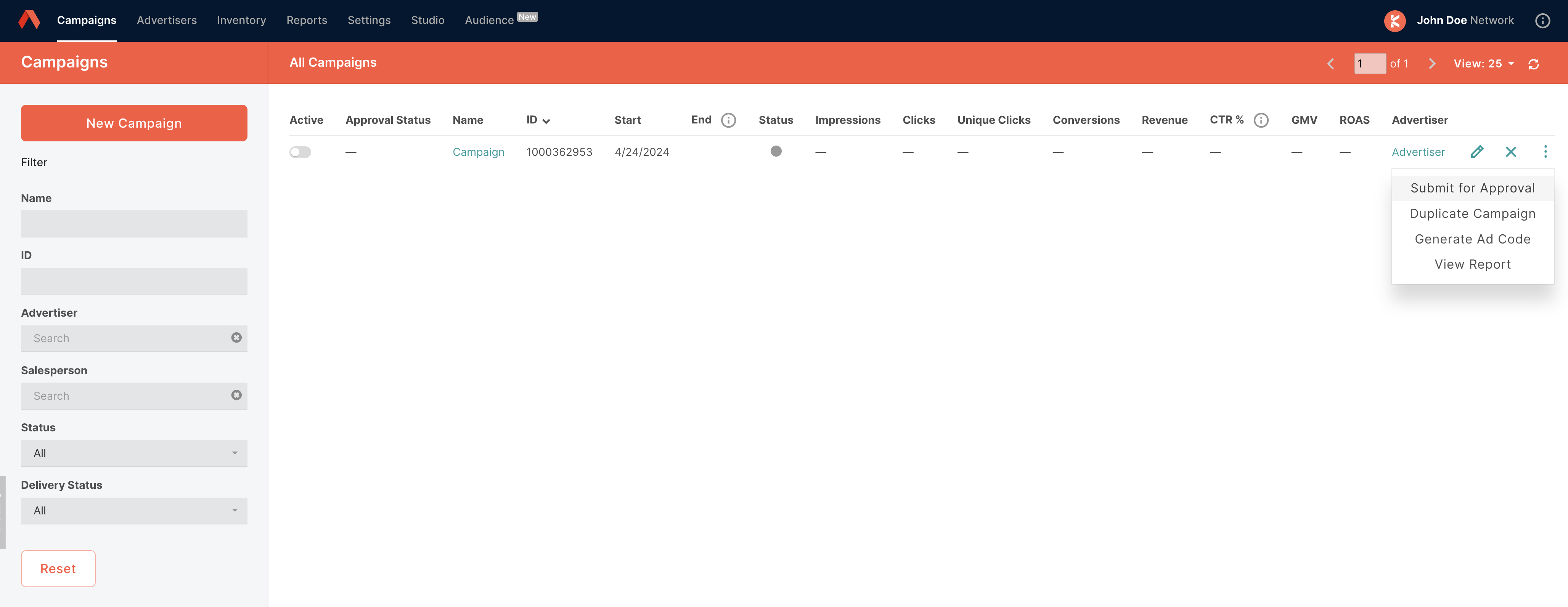Click the New Campaign button
Screen dimensions: 1568x607
(134, 122)
